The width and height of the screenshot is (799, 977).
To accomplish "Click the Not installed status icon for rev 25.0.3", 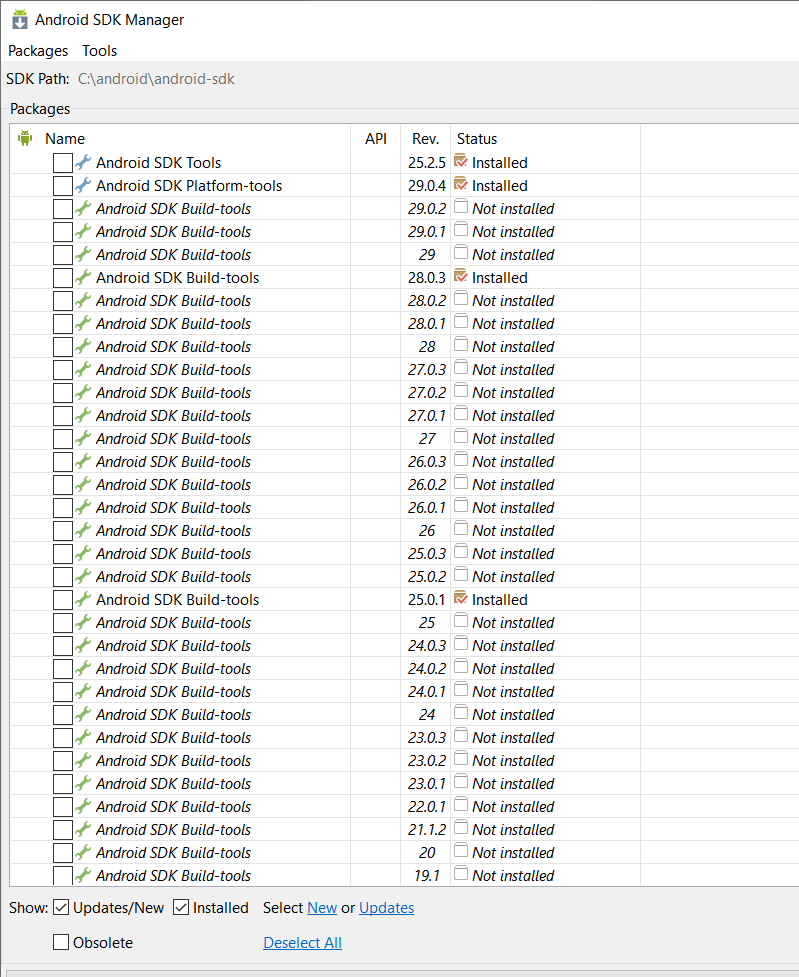I will [461, 552].
